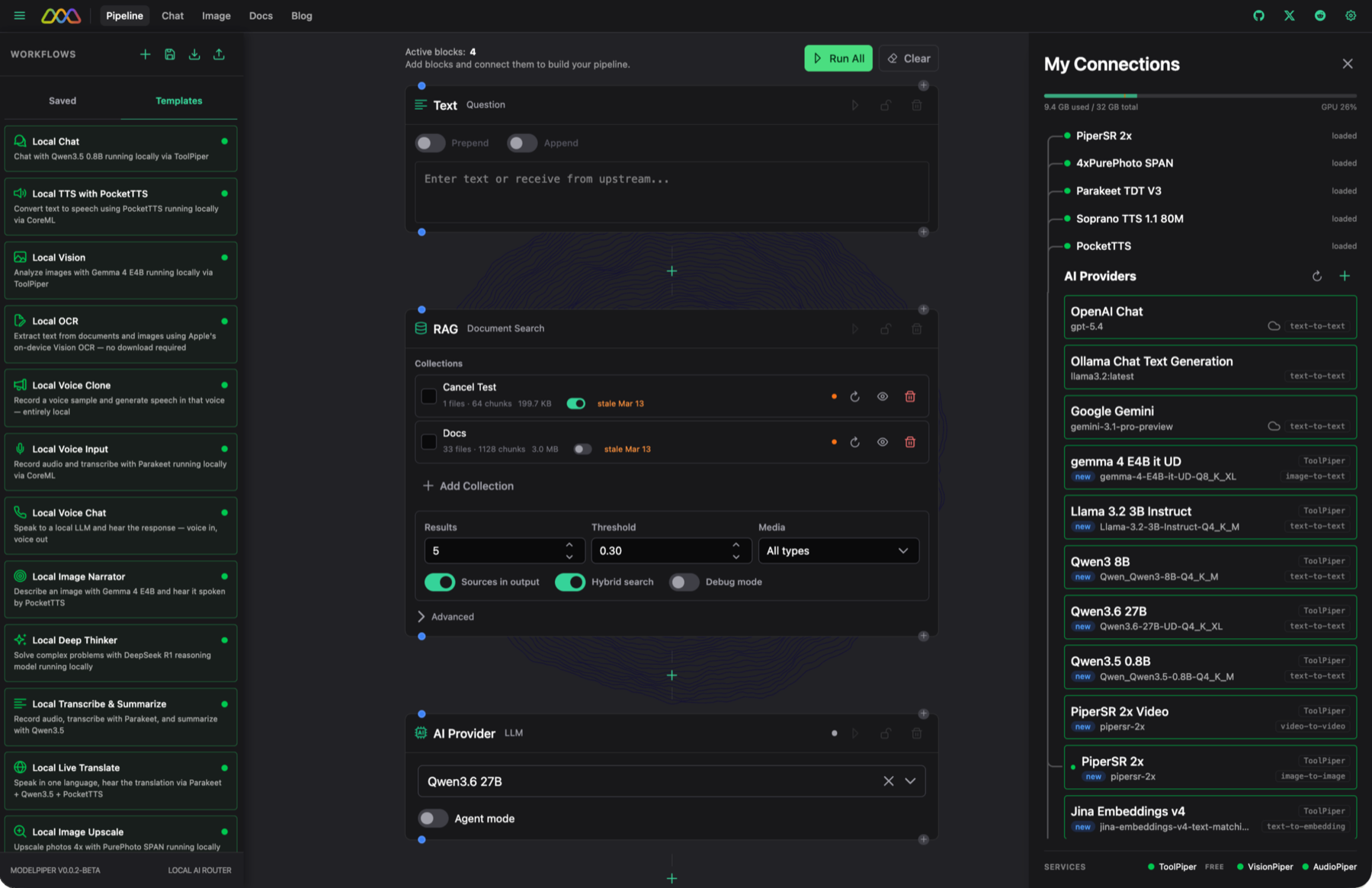Image resolution: width=1372 pixels, height=888 pixels.
Task: Insert a block between RAG and AI Provider
Action: point(672,675)
